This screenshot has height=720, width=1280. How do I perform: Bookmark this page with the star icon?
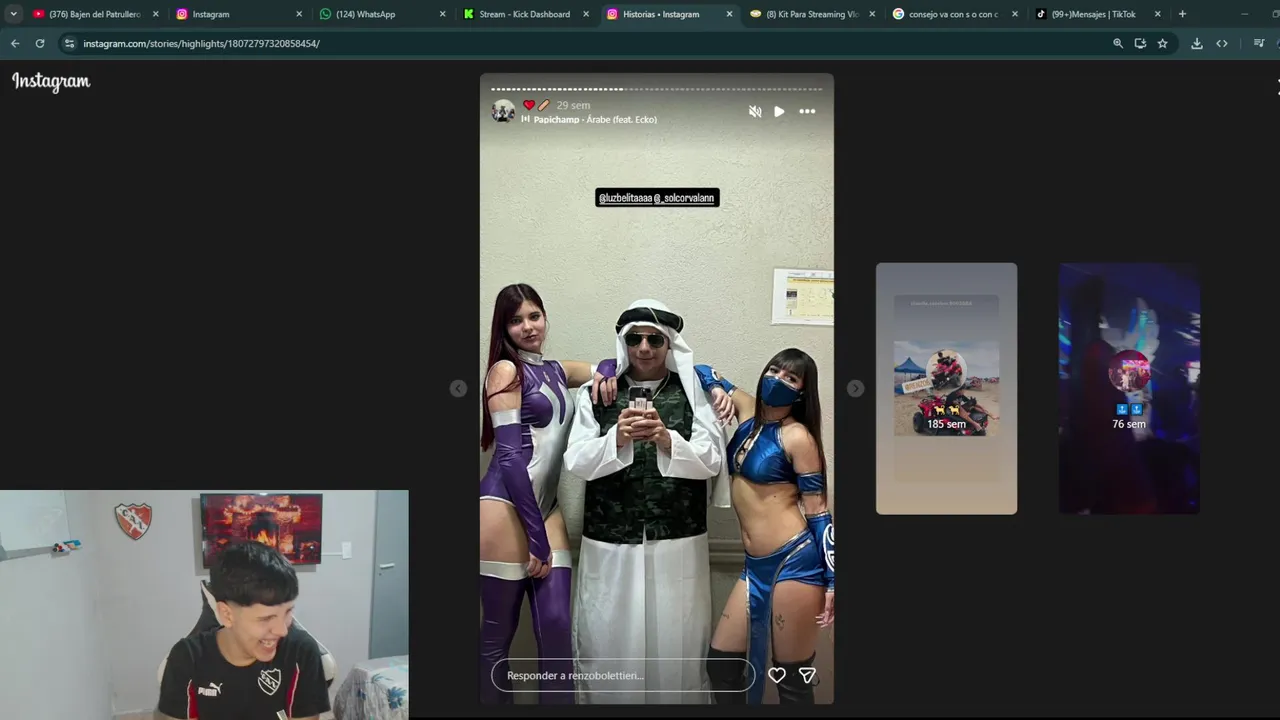coord(1162,43)
